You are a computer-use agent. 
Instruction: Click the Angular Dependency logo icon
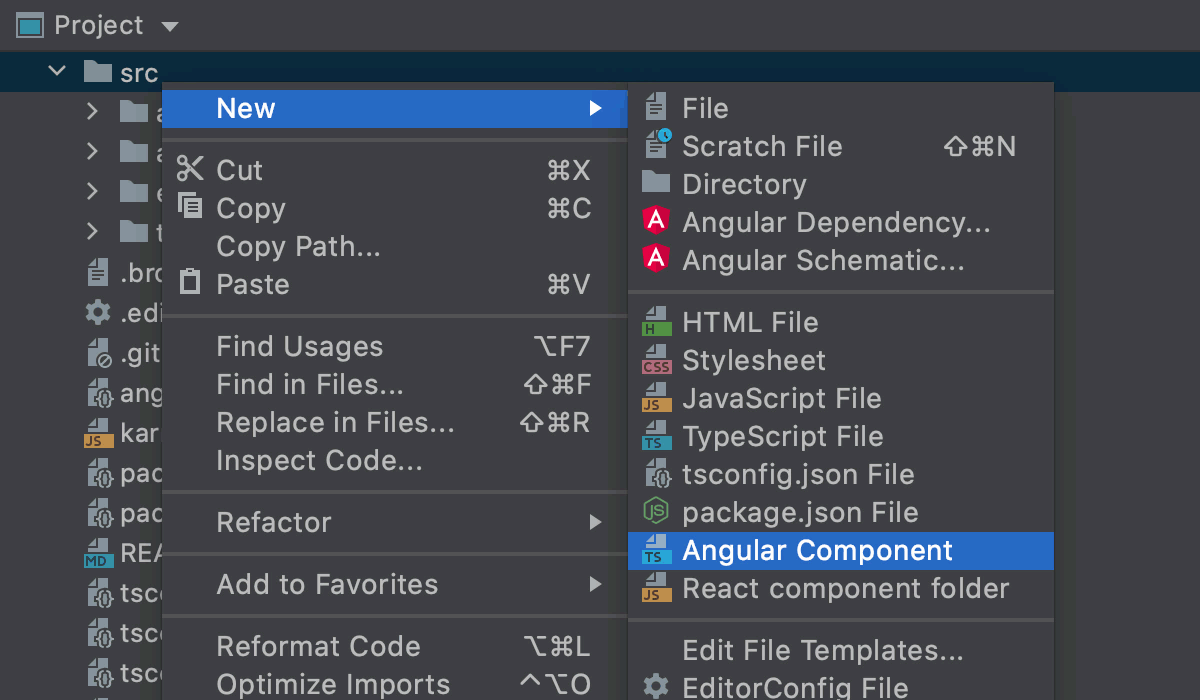point(656,221)
